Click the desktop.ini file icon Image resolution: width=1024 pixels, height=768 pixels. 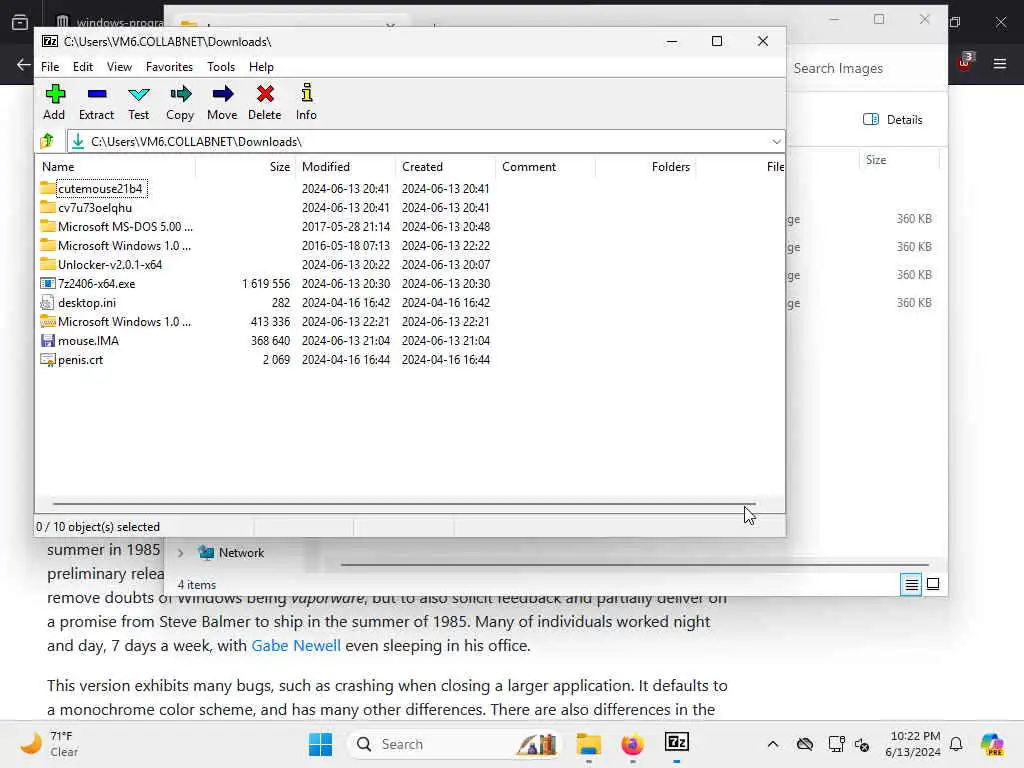48,302
